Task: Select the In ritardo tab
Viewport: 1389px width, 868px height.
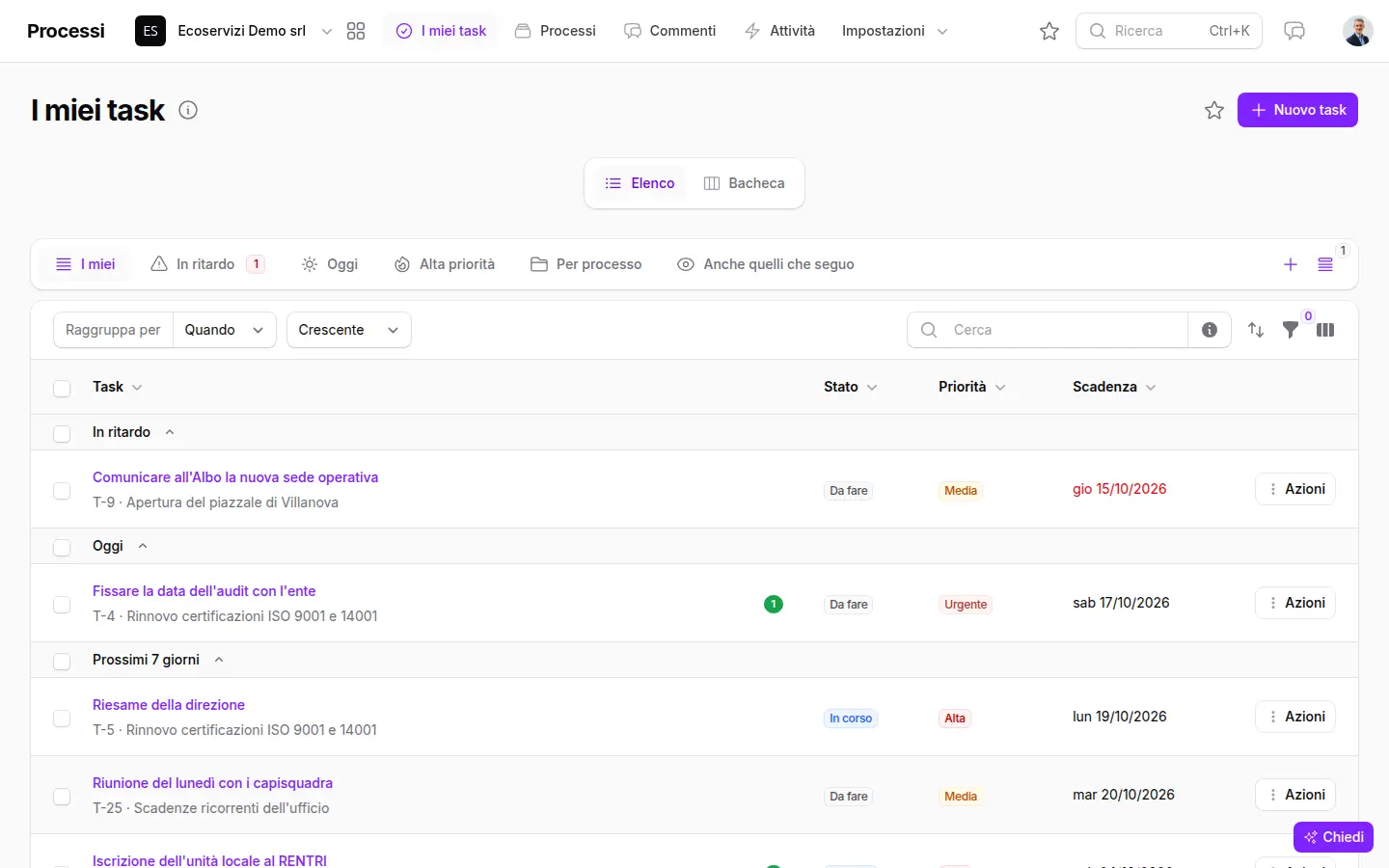Action: point(207,264)
